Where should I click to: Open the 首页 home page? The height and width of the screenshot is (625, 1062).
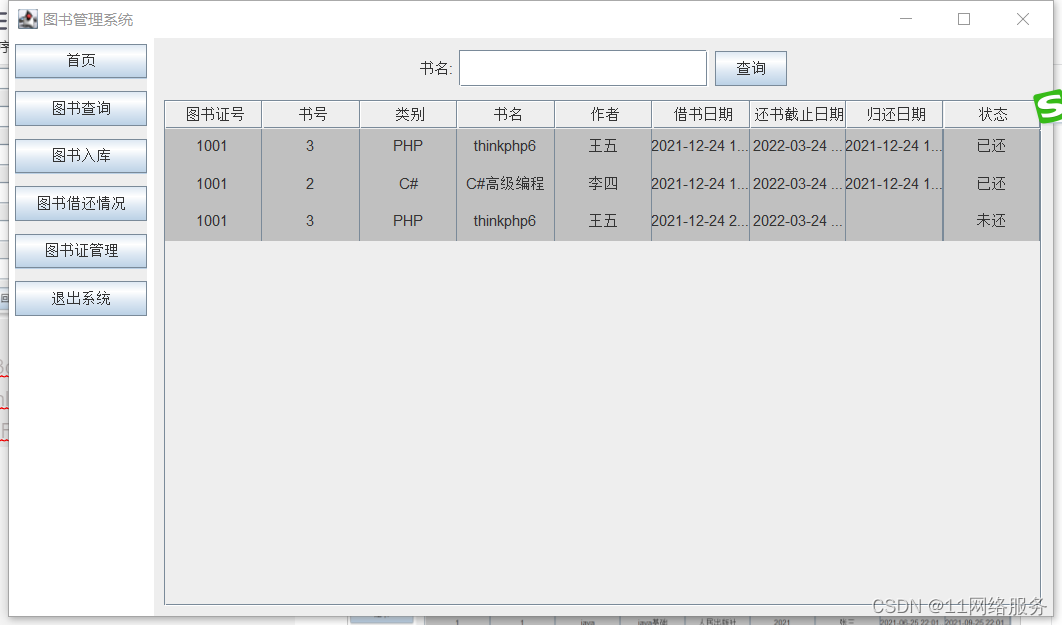click(x=81, y=61)
